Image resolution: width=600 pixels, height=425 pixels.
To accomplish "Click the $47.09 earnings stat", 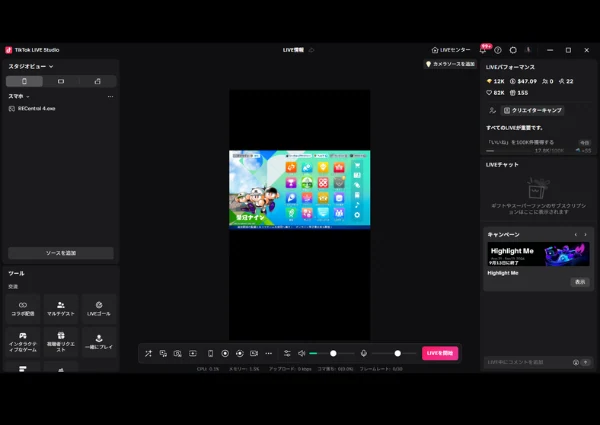I will point(523,81).
